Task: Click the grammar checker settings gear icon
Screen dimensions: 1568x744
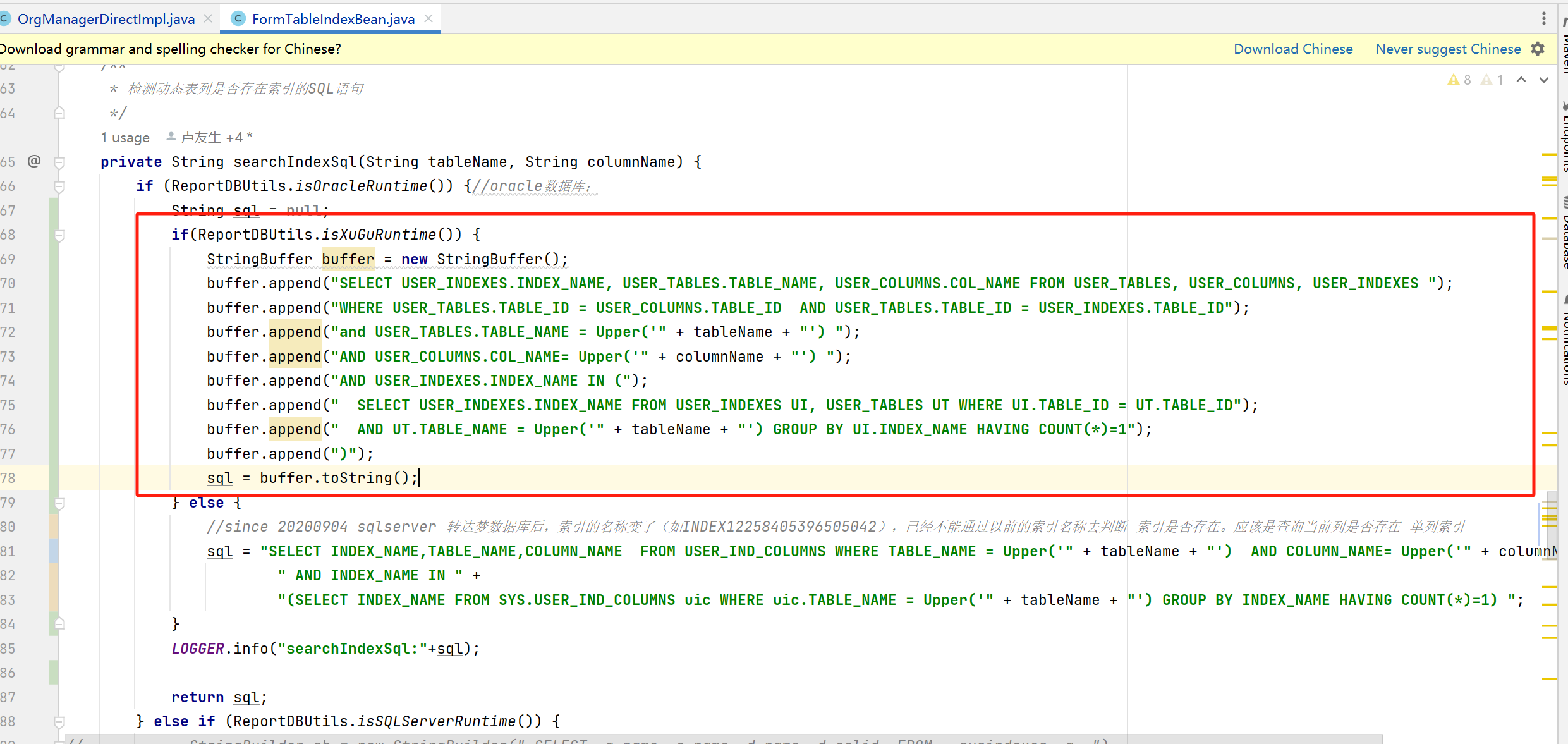Action: pyautogui.click(x=1538, y=49)
